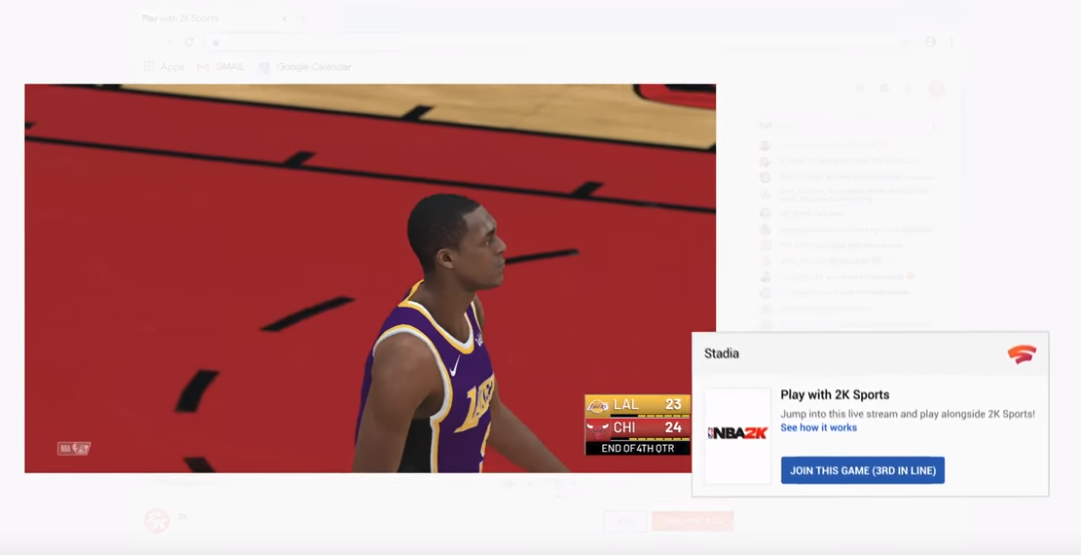1081x555 pixels.
Task: Close the Play with 2K Sports tab
Action: (x=284, y=19)
